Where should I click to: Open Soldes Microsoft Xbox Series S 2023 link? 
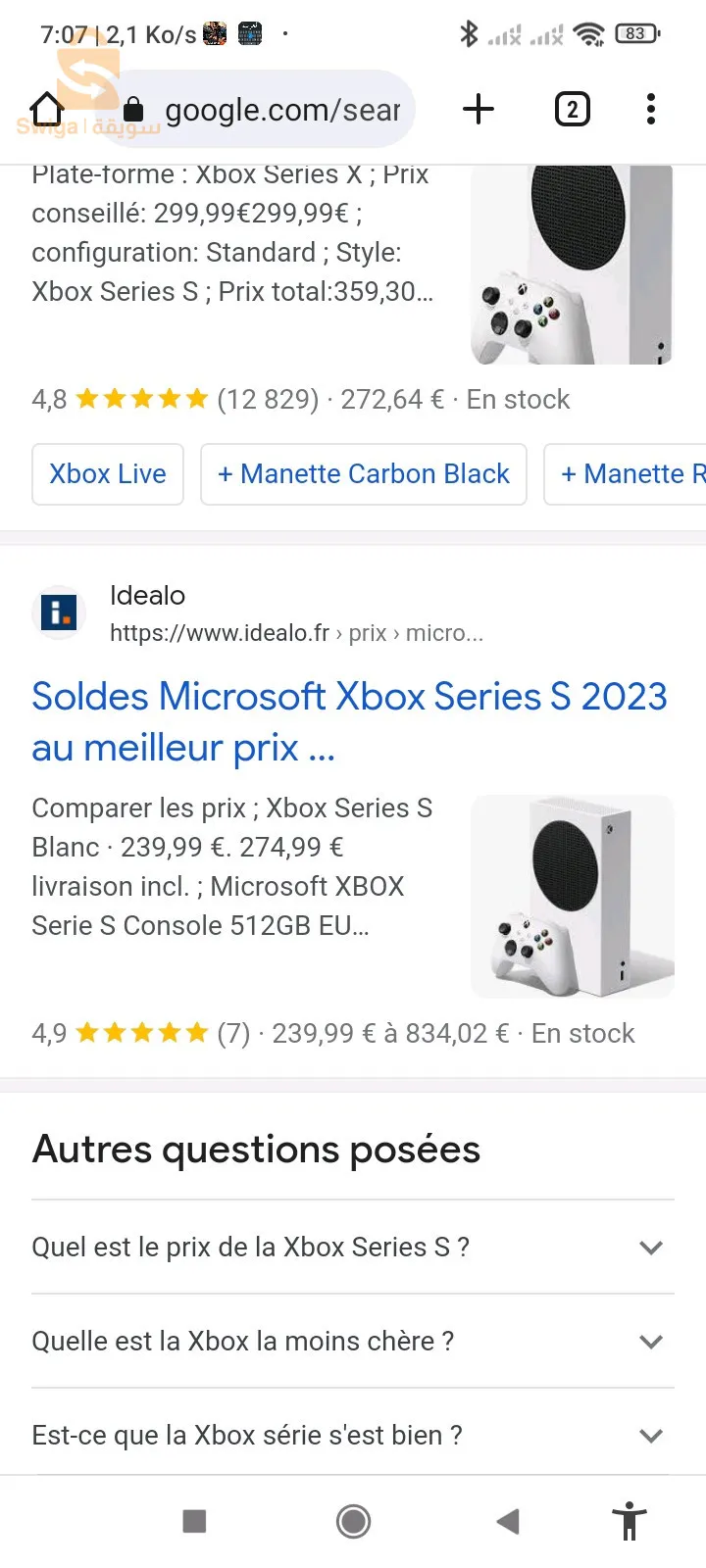(349, 722)
